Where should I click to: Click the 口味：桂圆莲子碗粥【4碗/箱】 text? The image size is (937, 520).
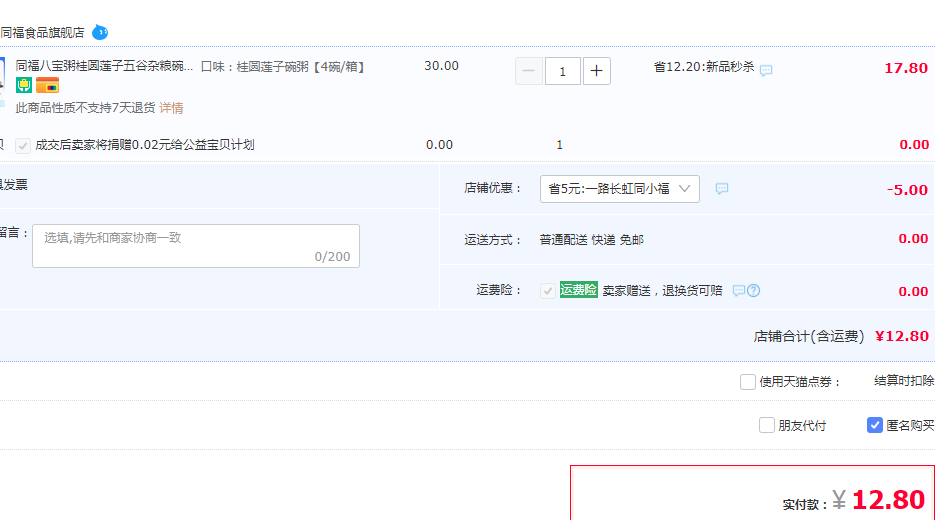click(283, 67)
